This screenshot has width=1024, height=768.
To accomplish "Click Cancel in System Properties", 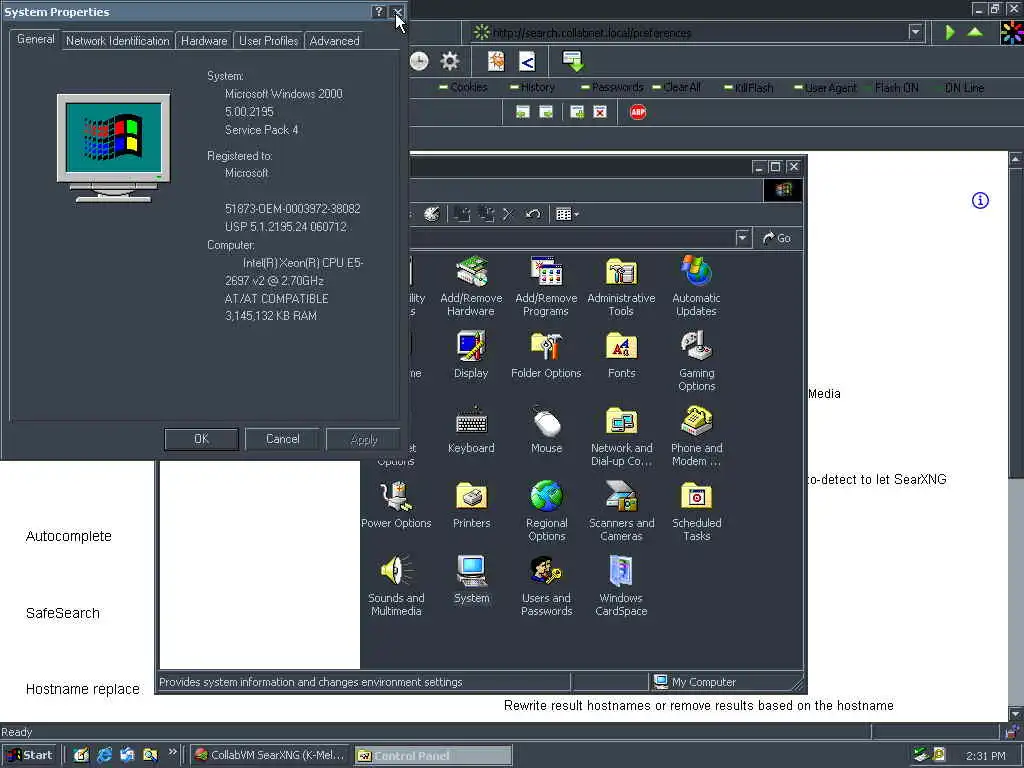I will (x=282, y=439).
